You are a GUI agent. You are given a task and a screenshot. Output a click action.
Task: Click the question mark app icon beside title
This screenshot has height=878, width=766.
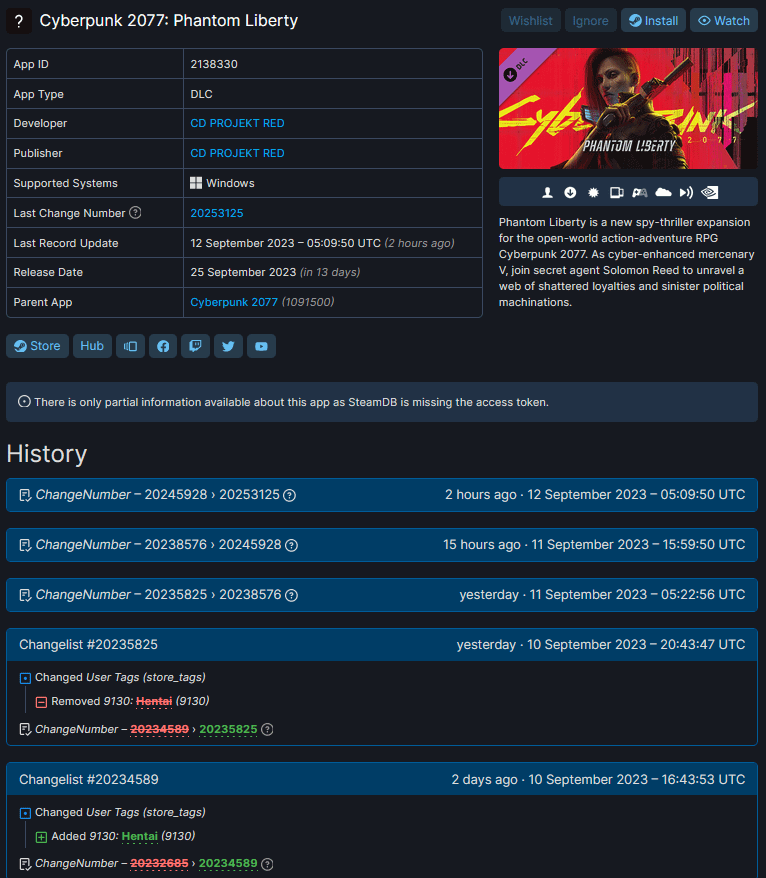[19, 21]
